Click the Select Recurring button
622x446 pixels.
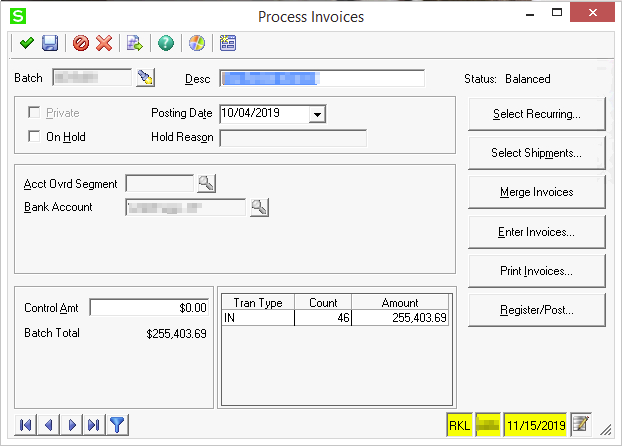point(536,114)
